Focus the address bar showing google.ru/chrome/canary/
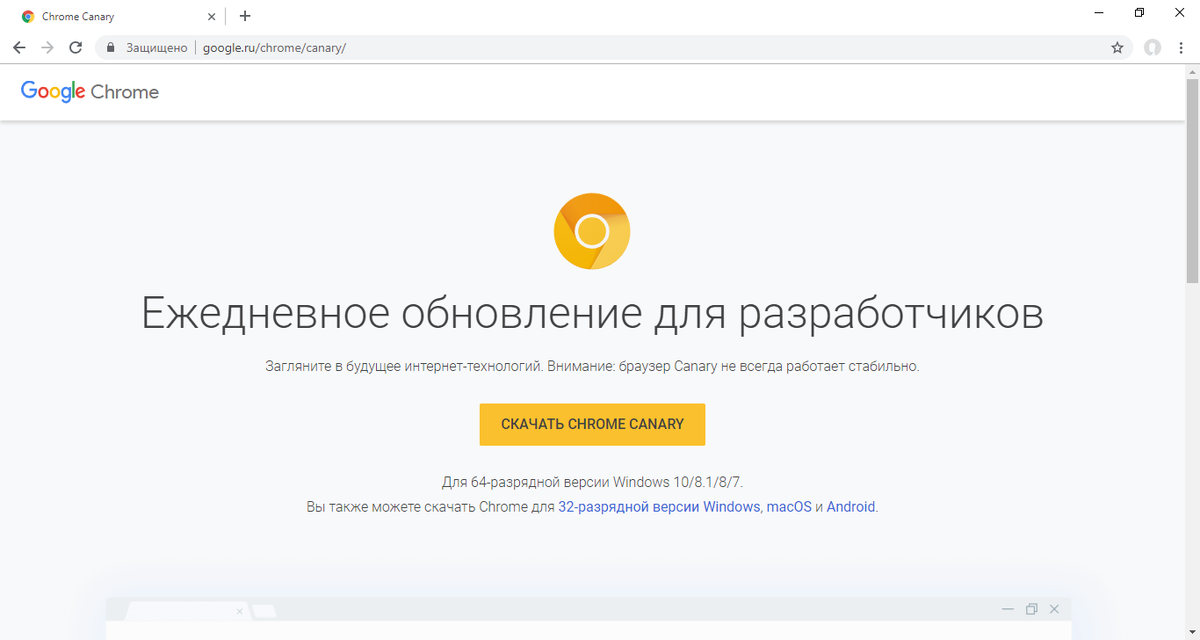This screenshot has height=640, width=1200. pos(615,47)
